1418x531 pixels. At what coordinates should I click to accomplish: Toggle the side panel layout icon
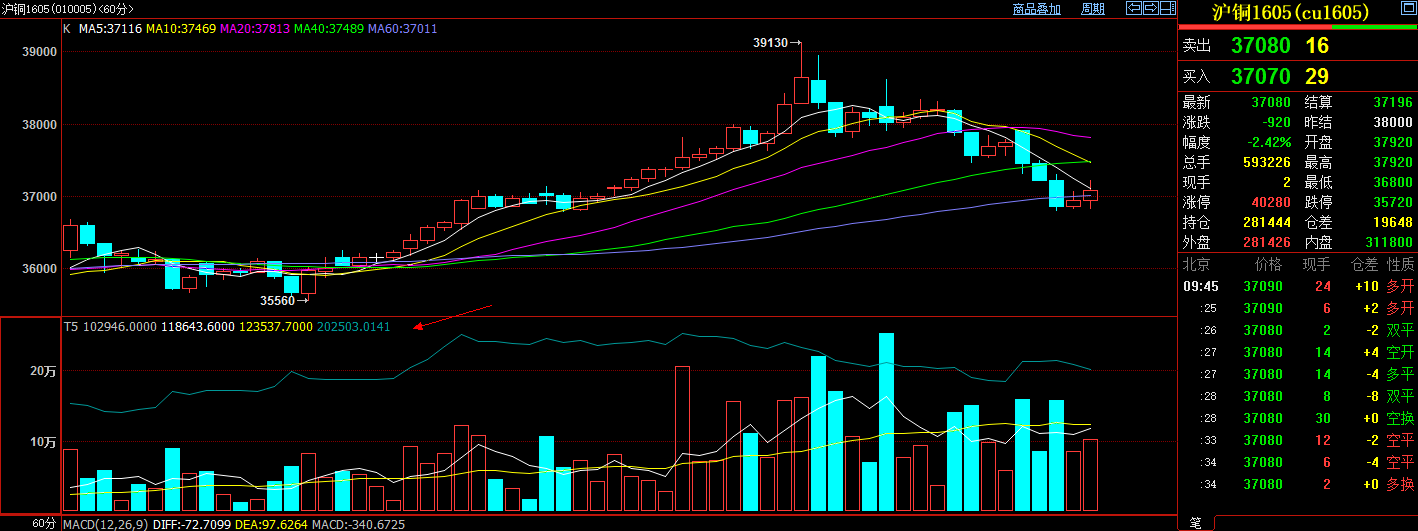[x=1166, y=9]
